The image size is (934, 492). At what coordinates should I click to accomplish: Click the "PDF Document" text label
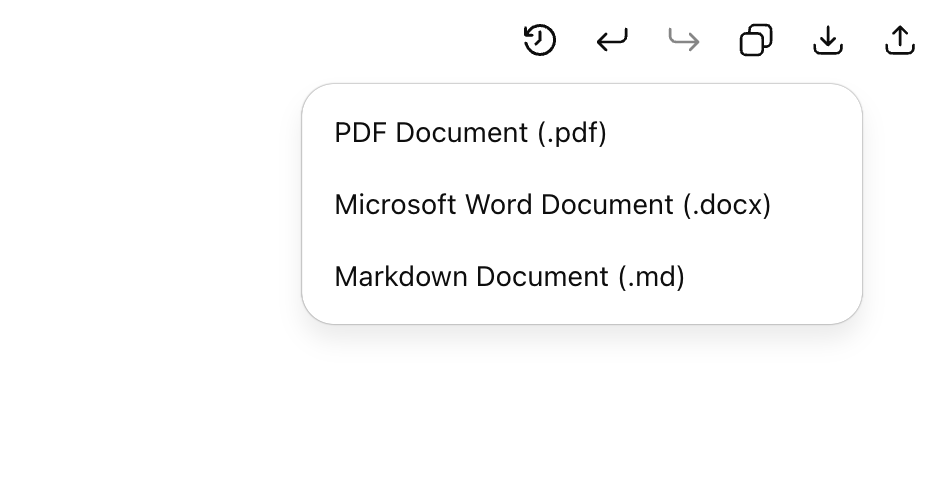pyautogui.click(x=431, y=132)
